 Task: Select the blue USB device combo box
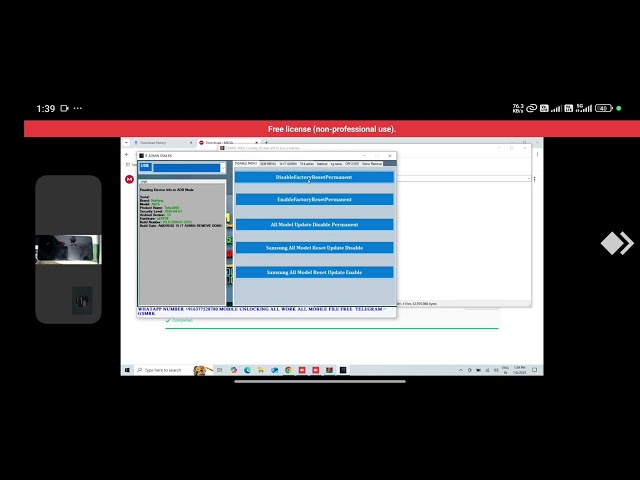point(187,168)
